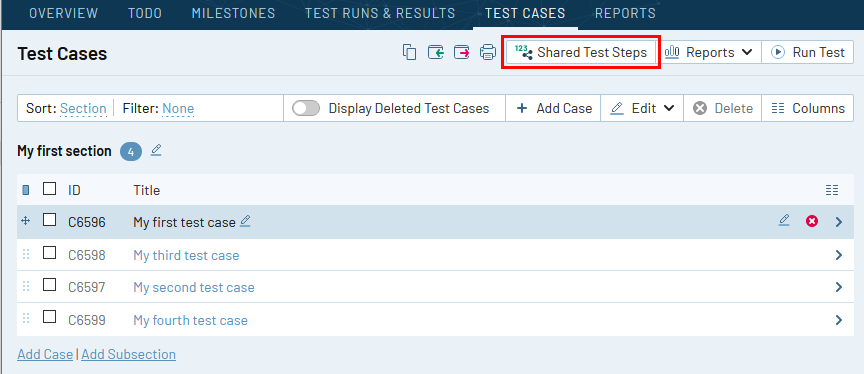864x374 pixels.
Task: Go to Test Runs & Results tab
Action: tap(380, 13)
